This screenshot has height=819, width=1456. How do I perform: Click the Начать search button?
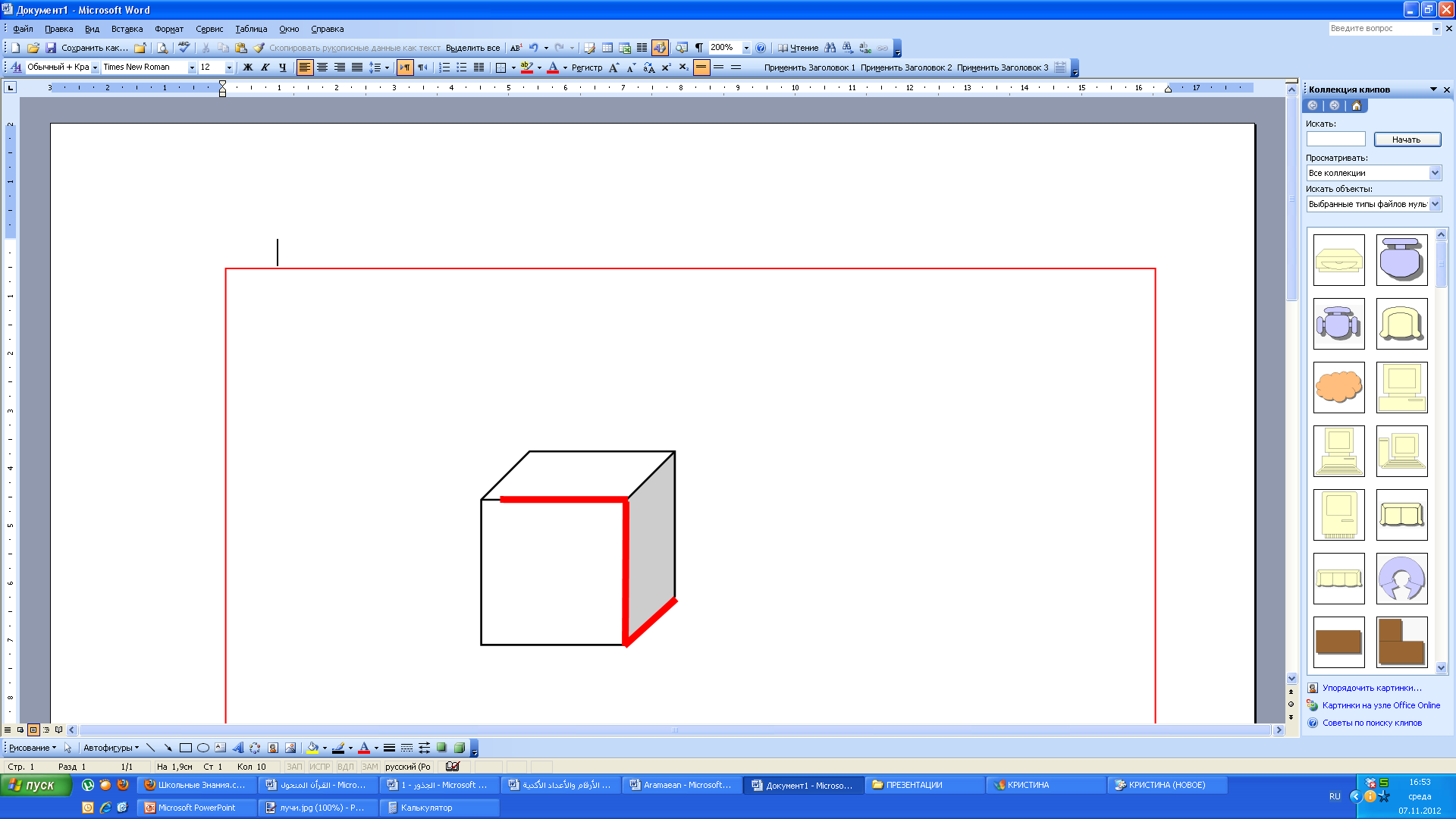click(x=1407, y=140)
